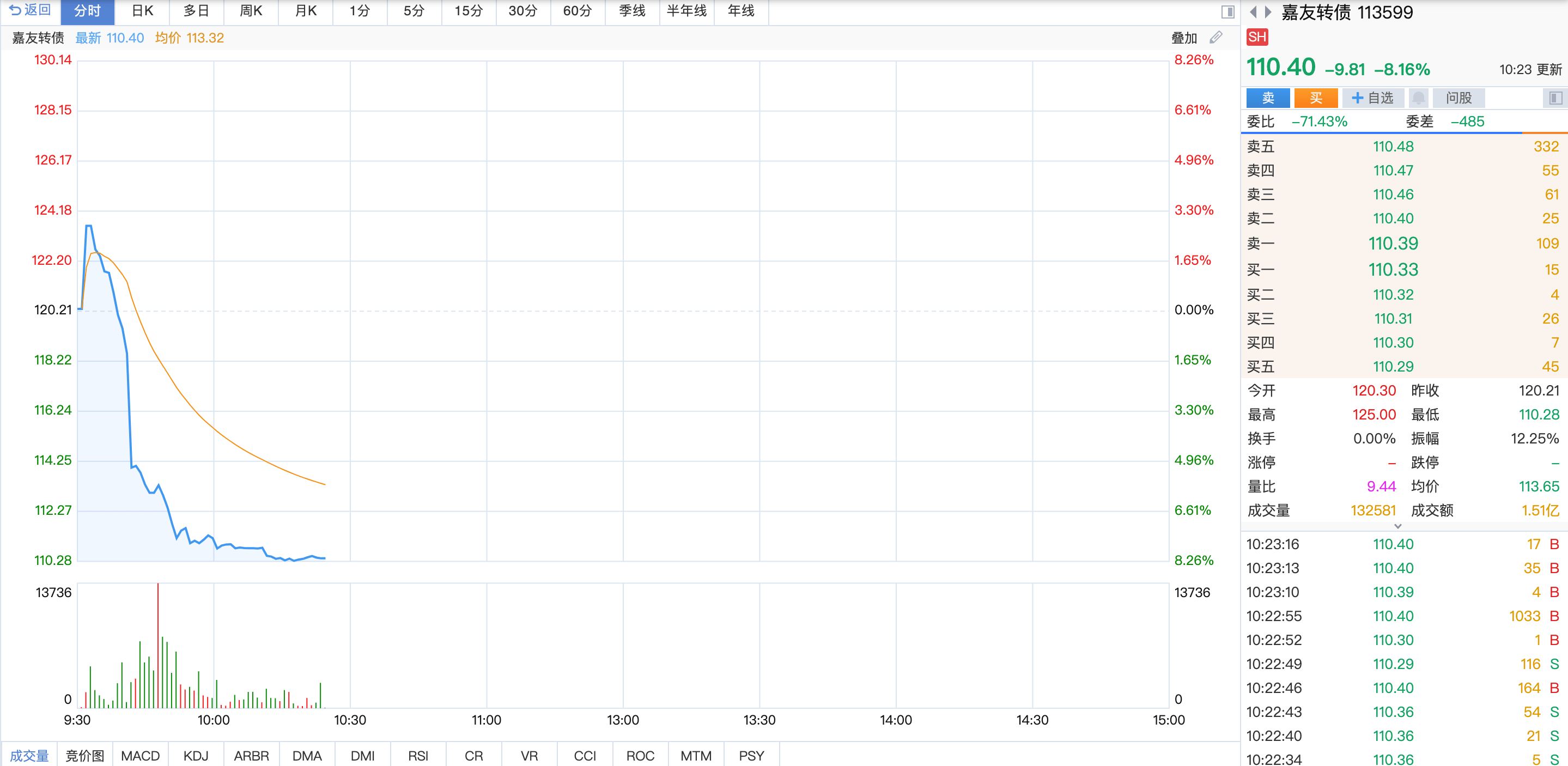Click the price line peak near 9:32
The image size is (1568, 766).
point(89,226)
